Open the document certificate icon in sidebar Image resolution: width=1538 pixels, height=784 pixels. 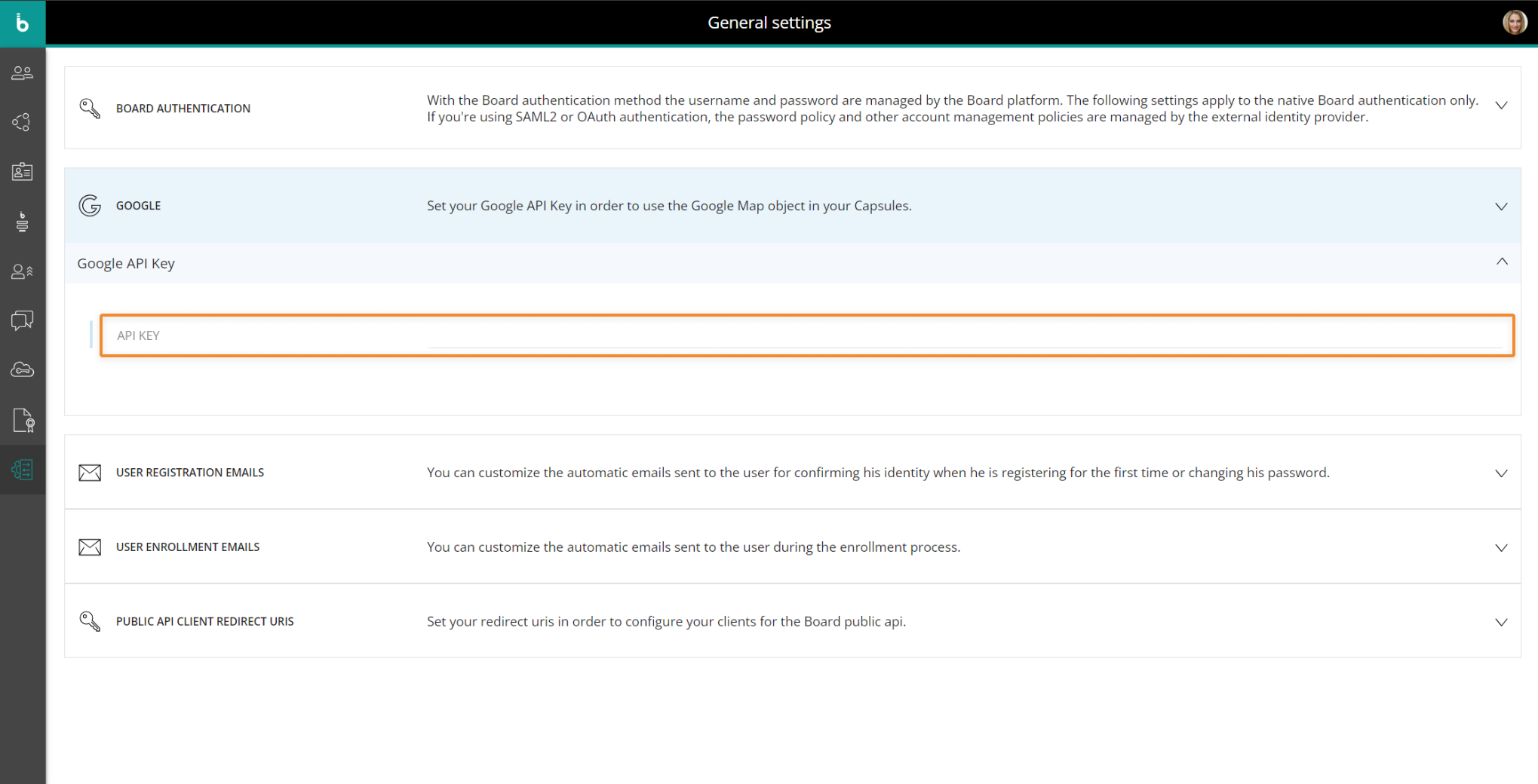23,420
